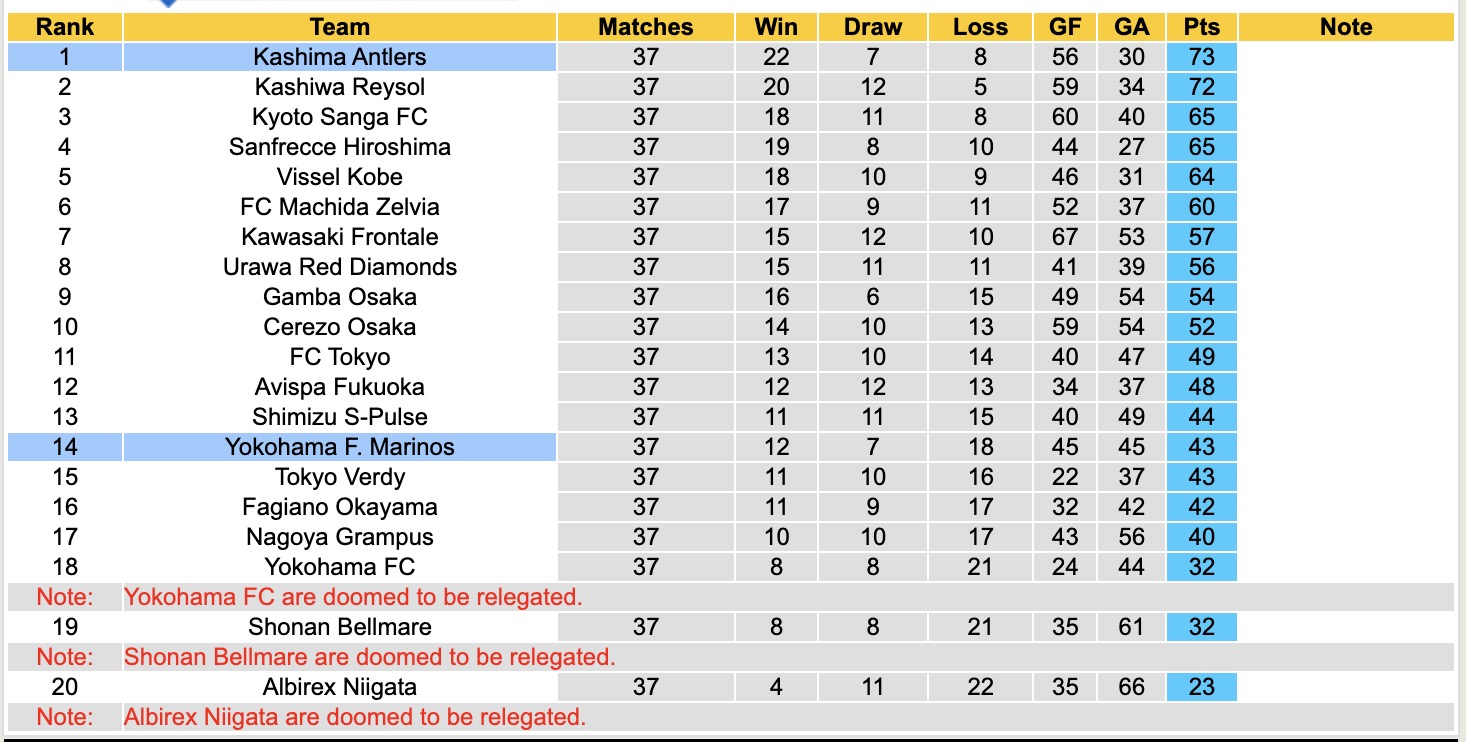The height and width of the screenshot is (742, 1466).
Task: Click Kawasaki Frontale team name
Action: coord(339,237)
